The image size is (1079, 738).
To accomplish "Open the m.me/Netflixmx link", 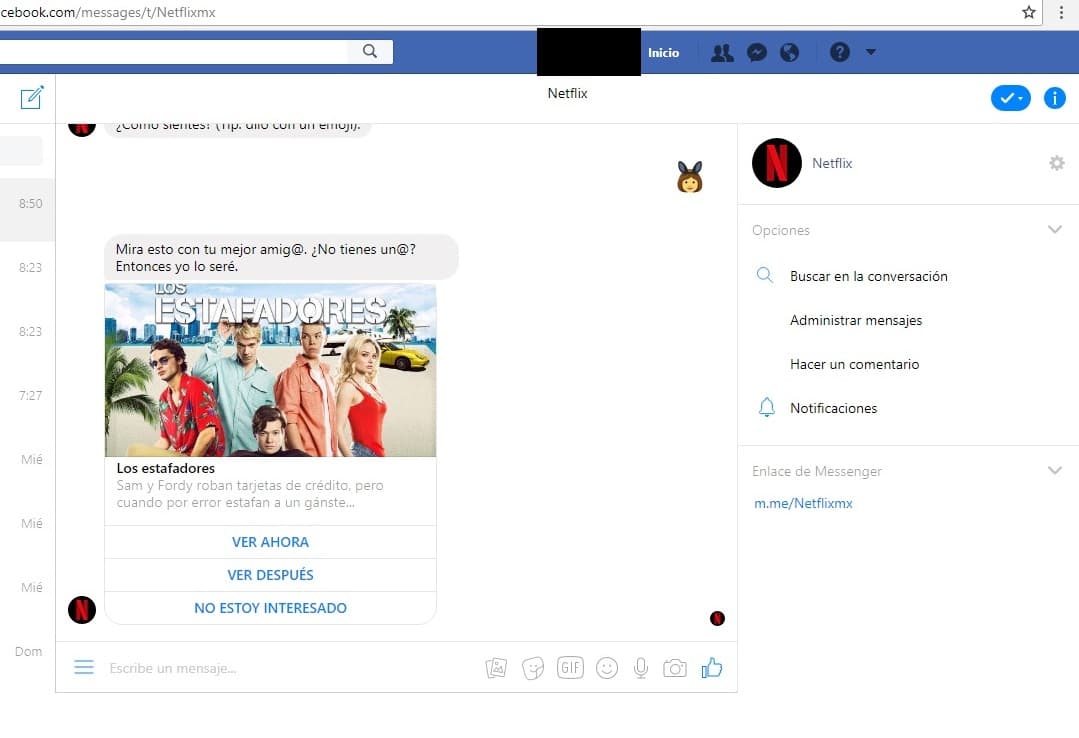I will 803,504.
